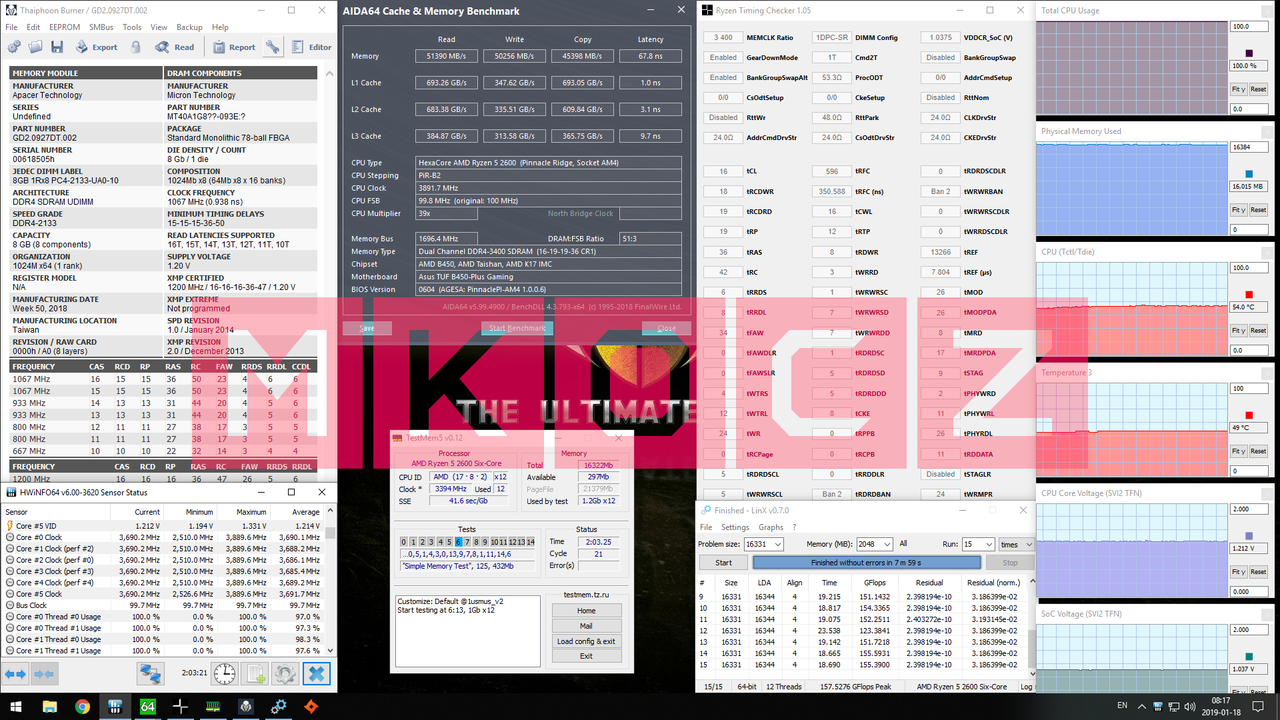Click orange diamond app icon on taskbar

(312, 706)
